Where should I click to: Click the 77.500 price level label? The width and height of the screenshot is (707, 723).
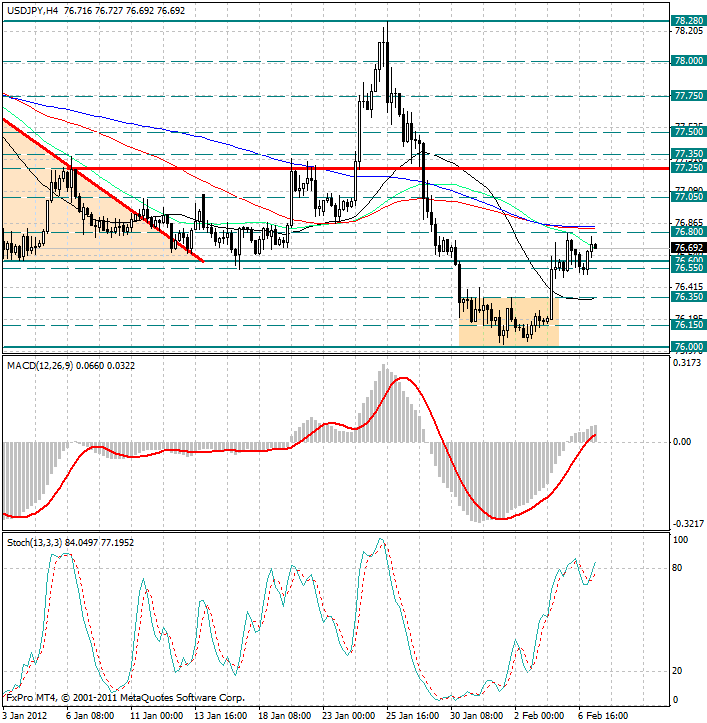click(689, 132)
